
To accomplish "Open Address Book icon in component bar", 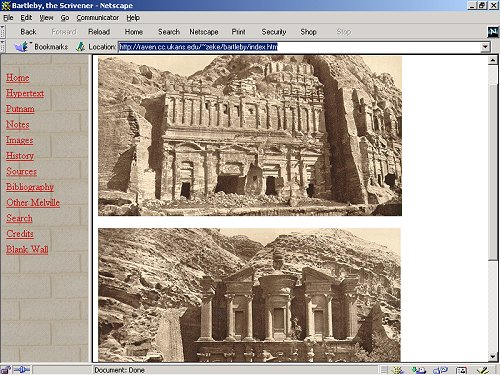I will [x=462, y=370].
